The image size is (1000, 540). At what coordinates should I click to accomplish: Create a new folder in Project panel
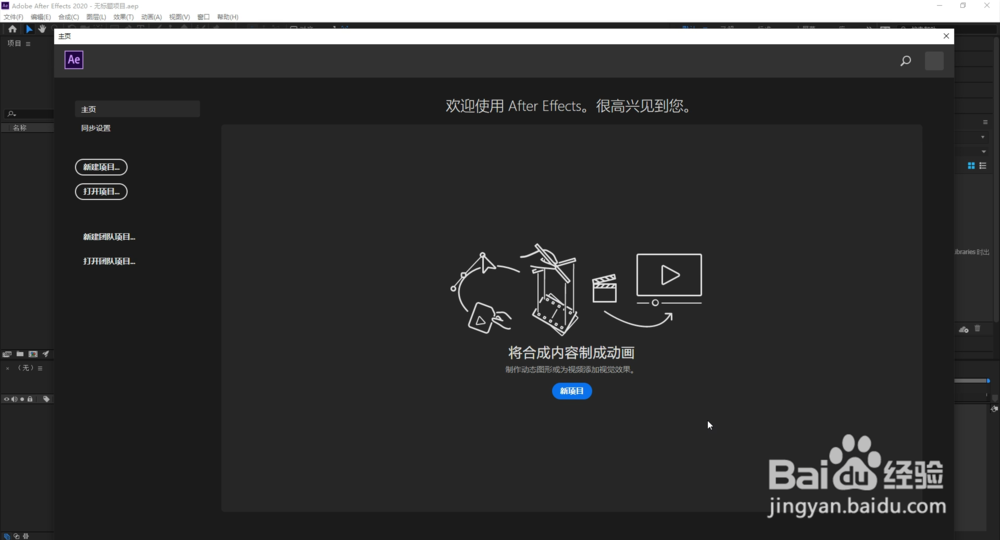[20, 354]
